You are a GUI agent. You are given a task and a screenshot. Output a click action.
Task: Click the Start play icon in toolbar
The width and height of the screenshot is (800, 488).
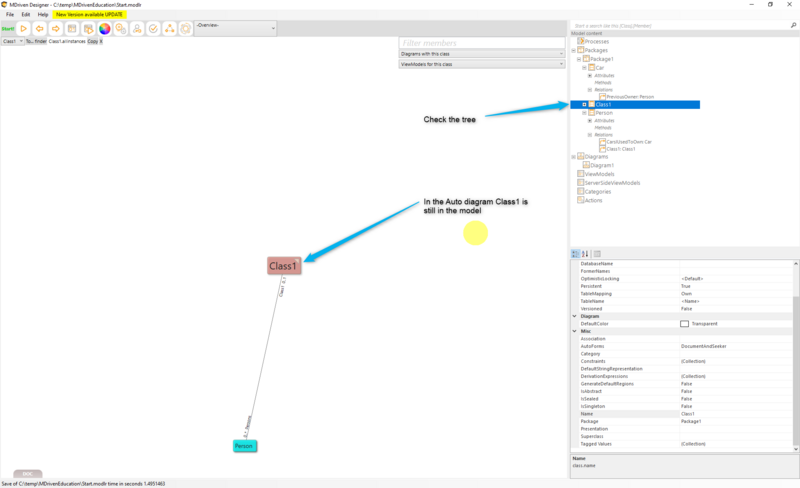23,29
